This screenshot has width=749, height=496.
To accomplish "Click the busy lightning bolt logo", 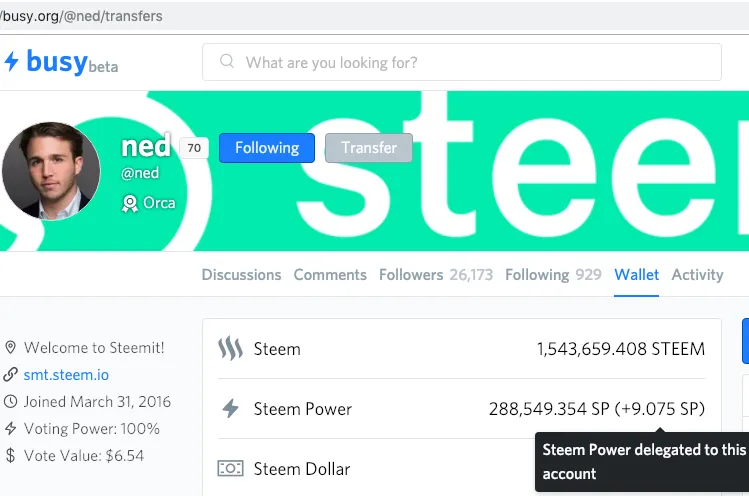I will pos(11,61).
